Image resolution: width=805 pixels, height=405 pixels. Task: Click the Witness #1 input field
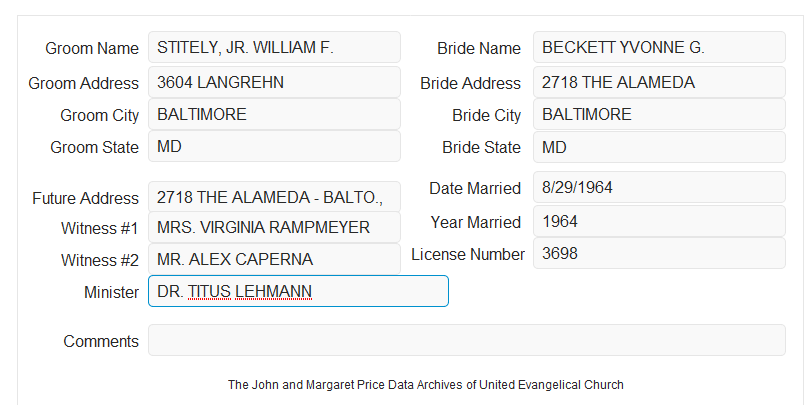(x=274, y=227)
